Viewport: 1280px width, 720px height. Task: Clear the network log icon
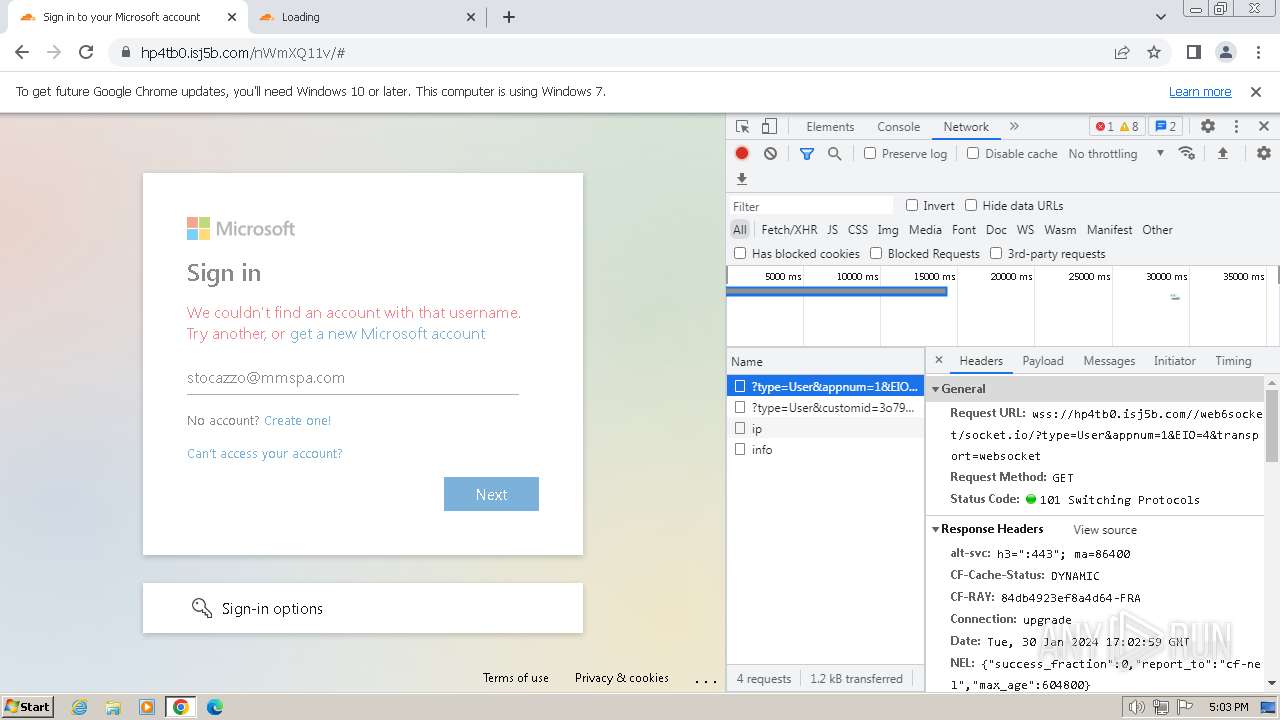click(x=770, y=153)
